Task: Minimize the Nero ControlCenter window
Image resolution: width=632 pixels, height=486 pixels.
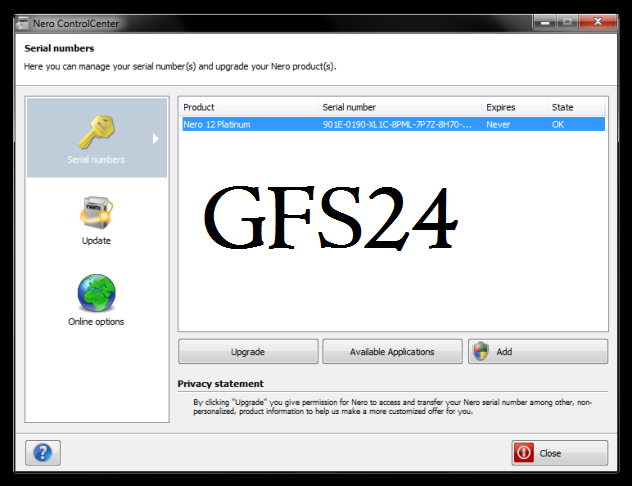Action: pos(545,22)
